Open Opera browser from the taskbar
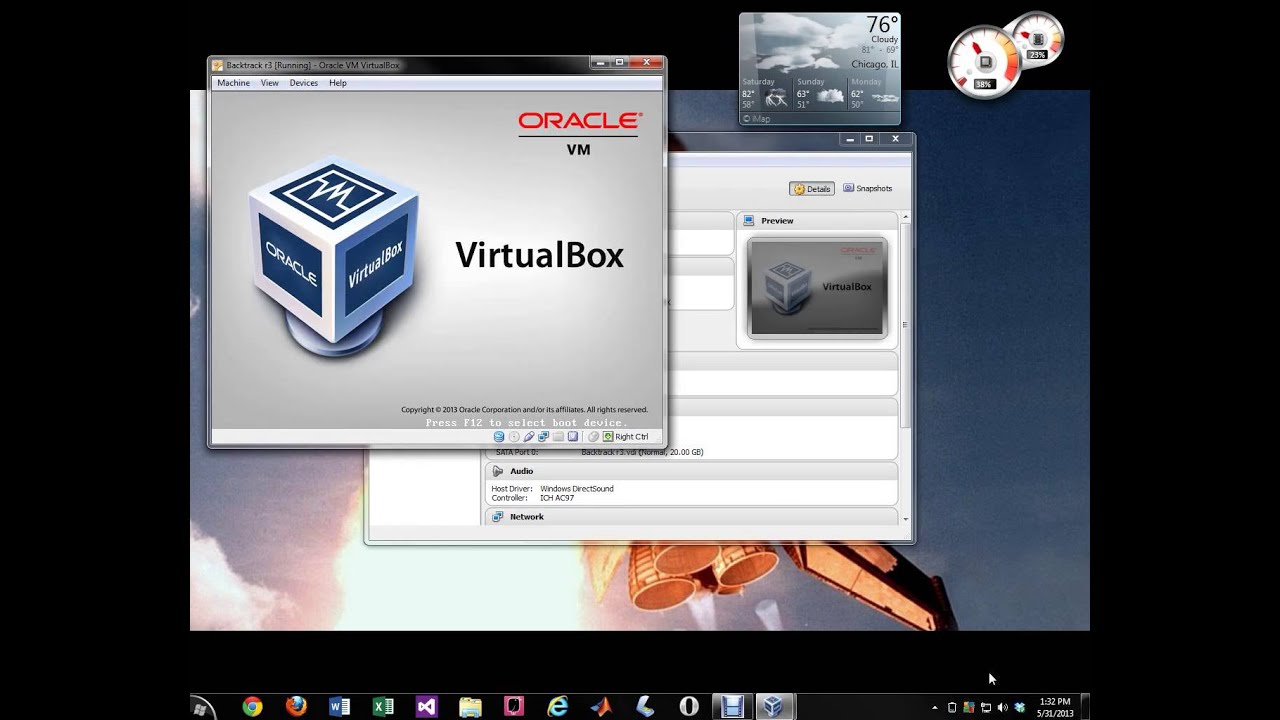 click(x=689, y=707)
